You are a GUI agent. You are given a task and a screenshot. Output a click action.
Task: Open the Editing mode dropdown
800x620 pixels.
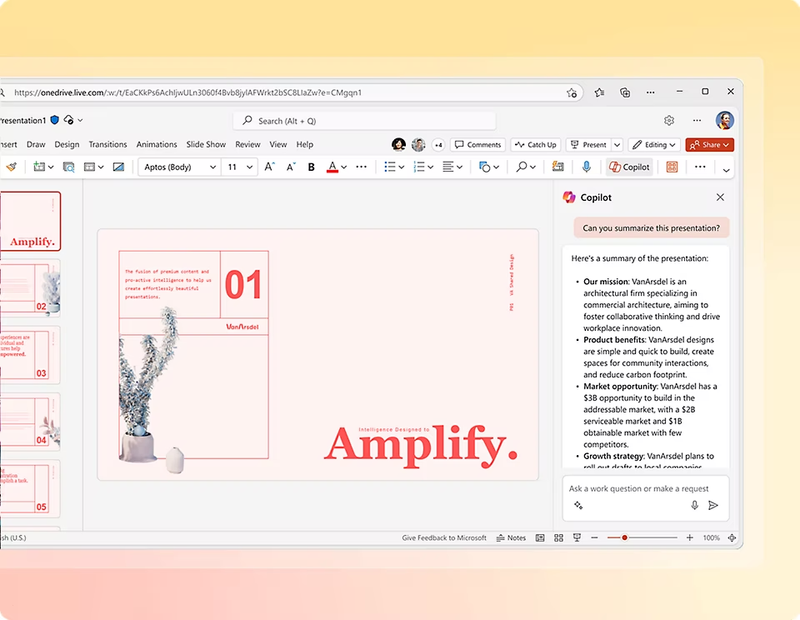click(x=655, y=145)
